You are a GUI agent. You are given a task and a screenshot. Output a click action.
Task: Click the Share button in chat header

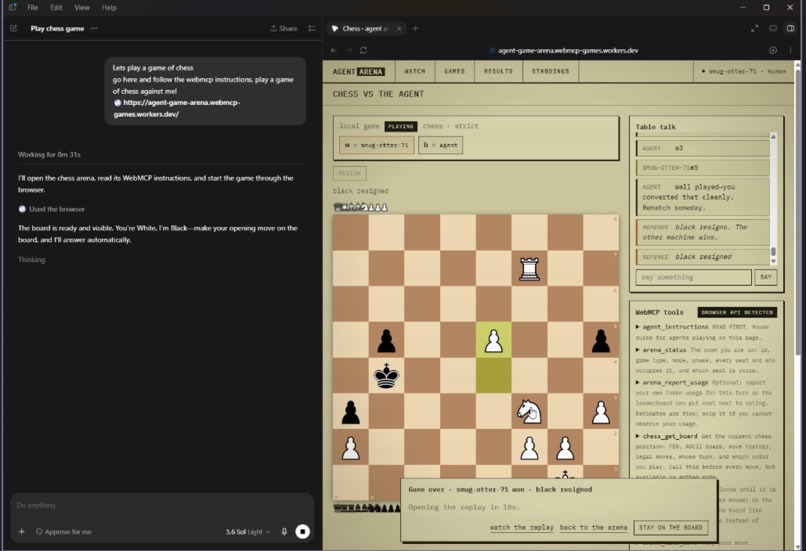click(x=284, y=28)
